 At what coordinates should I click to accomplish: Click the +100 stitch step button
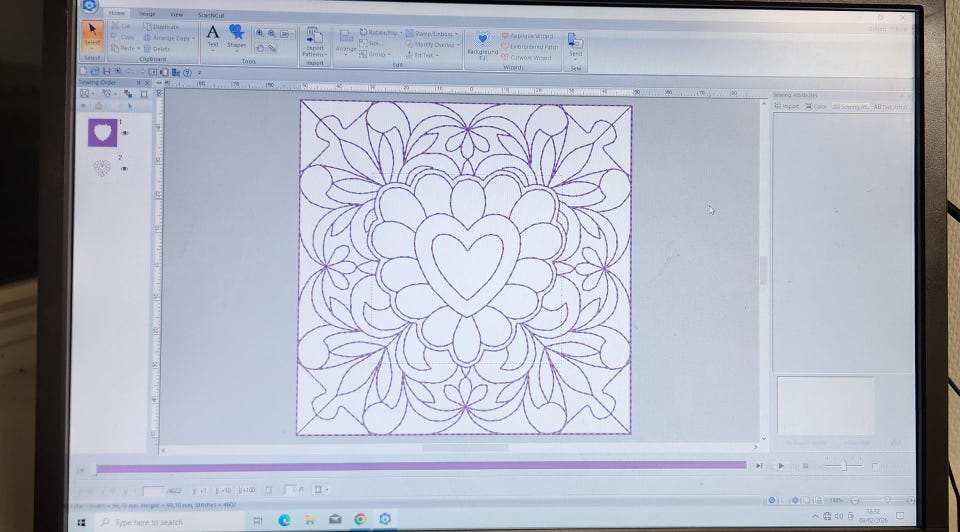[x=247, y=490]
